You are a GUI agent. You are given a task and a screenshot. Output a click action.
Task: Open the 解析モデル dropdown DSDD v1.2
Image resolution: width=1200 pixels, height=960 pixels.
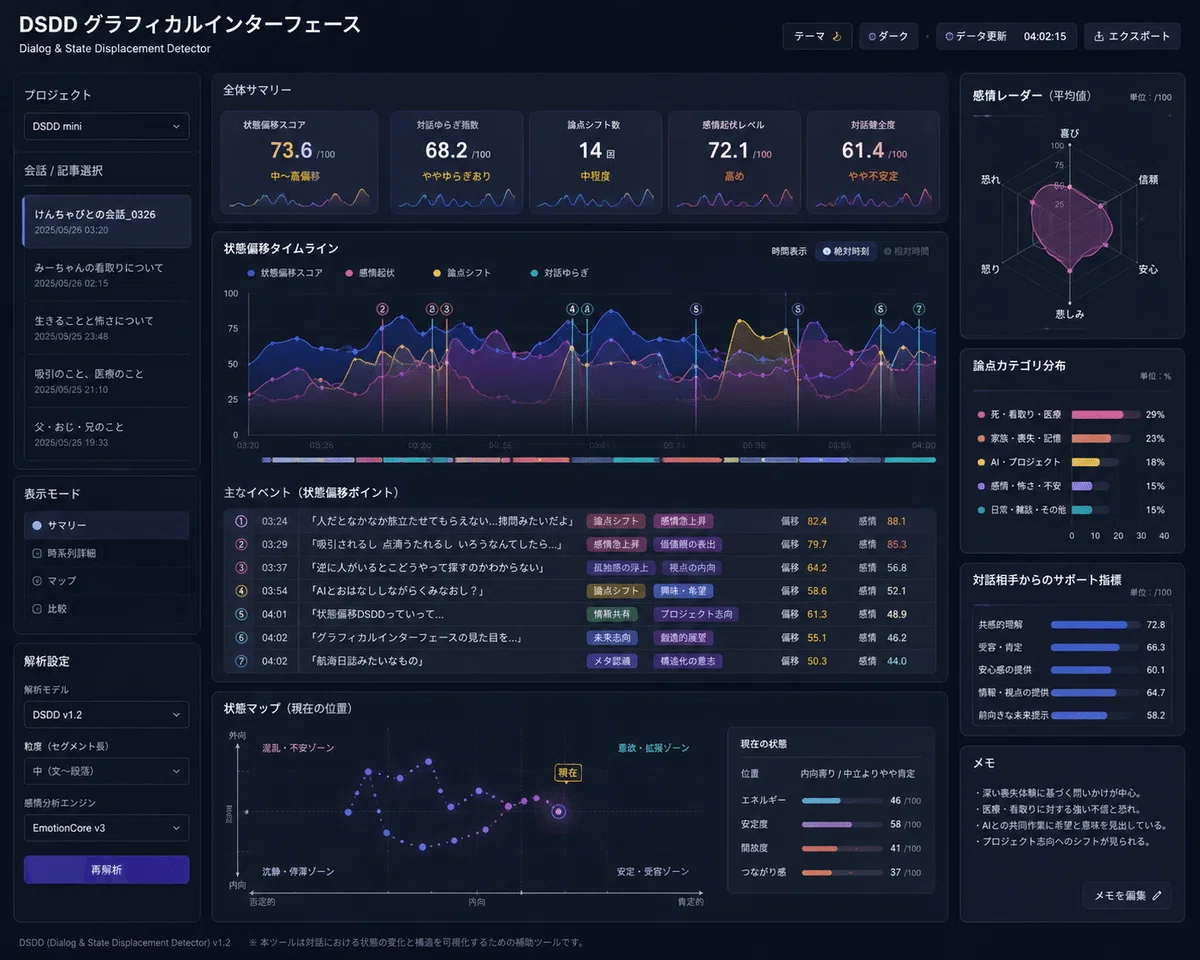pyautogui.click(x=106, y=714)
